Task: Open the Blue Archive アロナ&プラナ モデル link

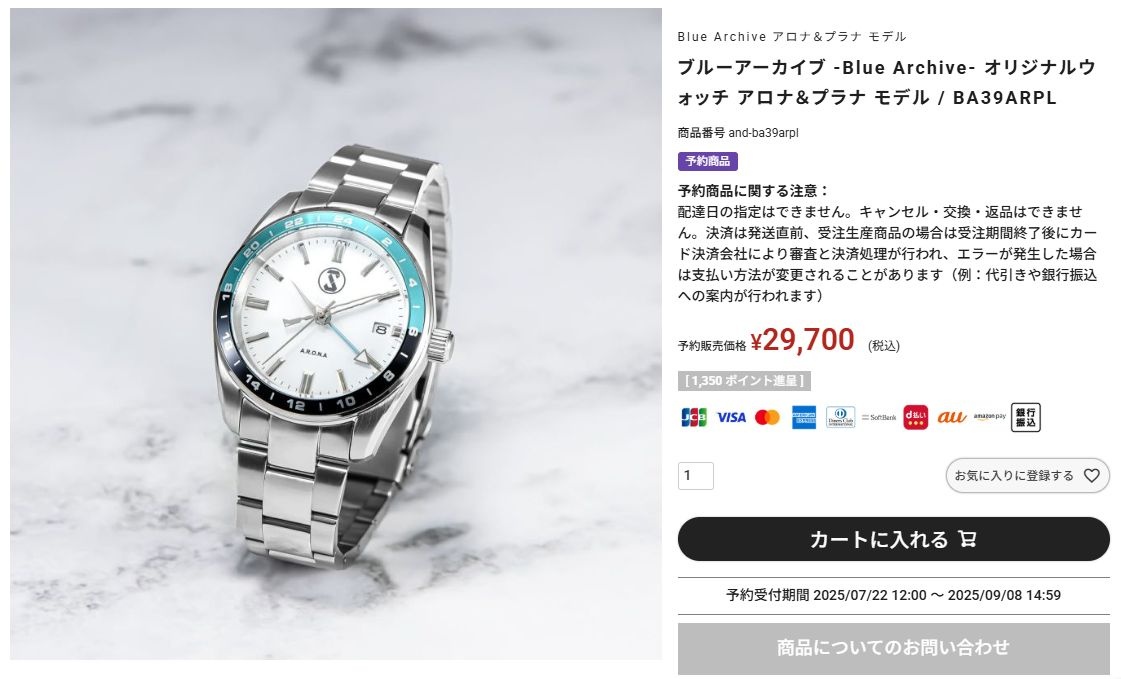Action: 791,36
